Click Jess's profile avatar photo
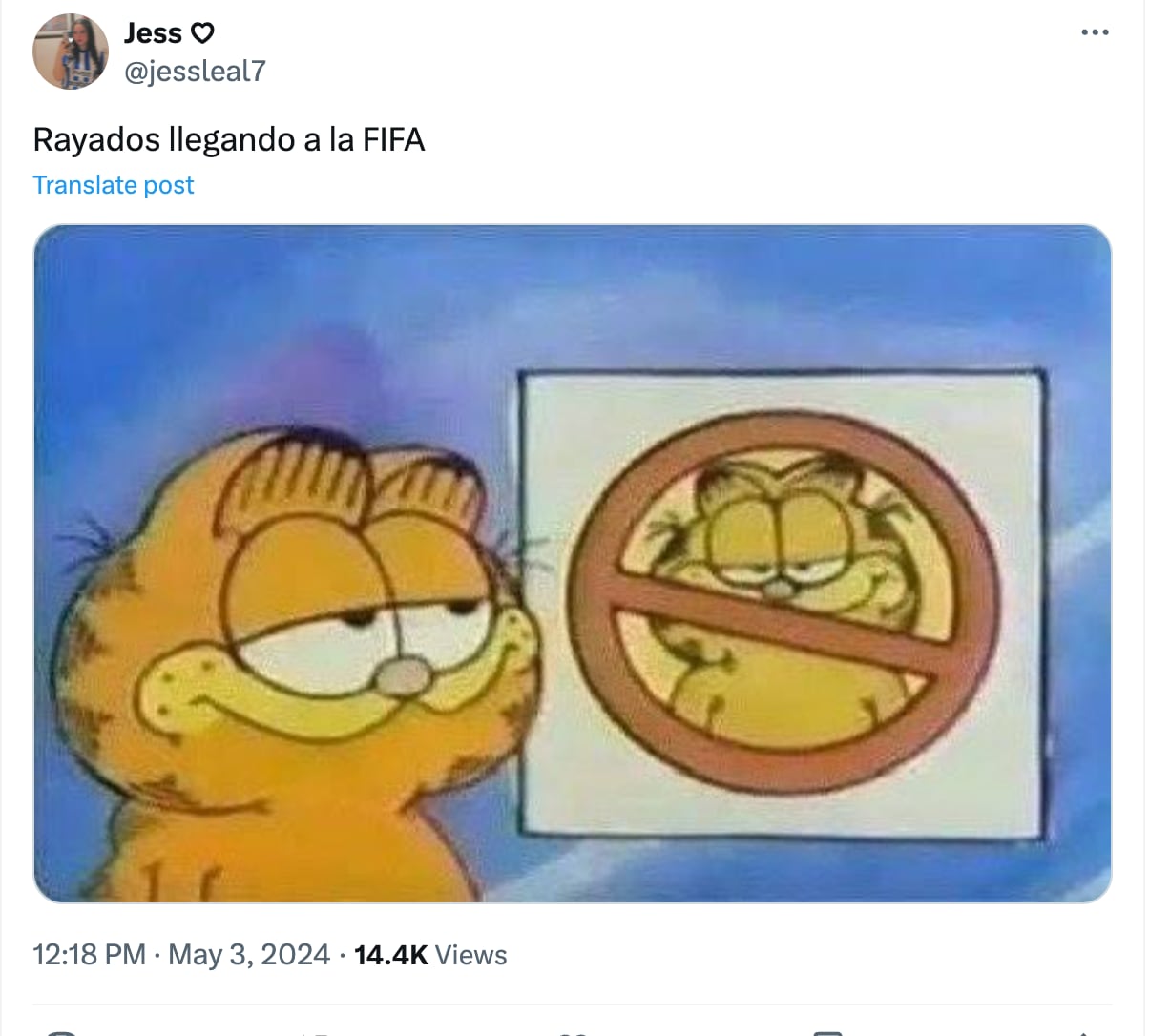The image size is (1149, 1036). point(71,52)
